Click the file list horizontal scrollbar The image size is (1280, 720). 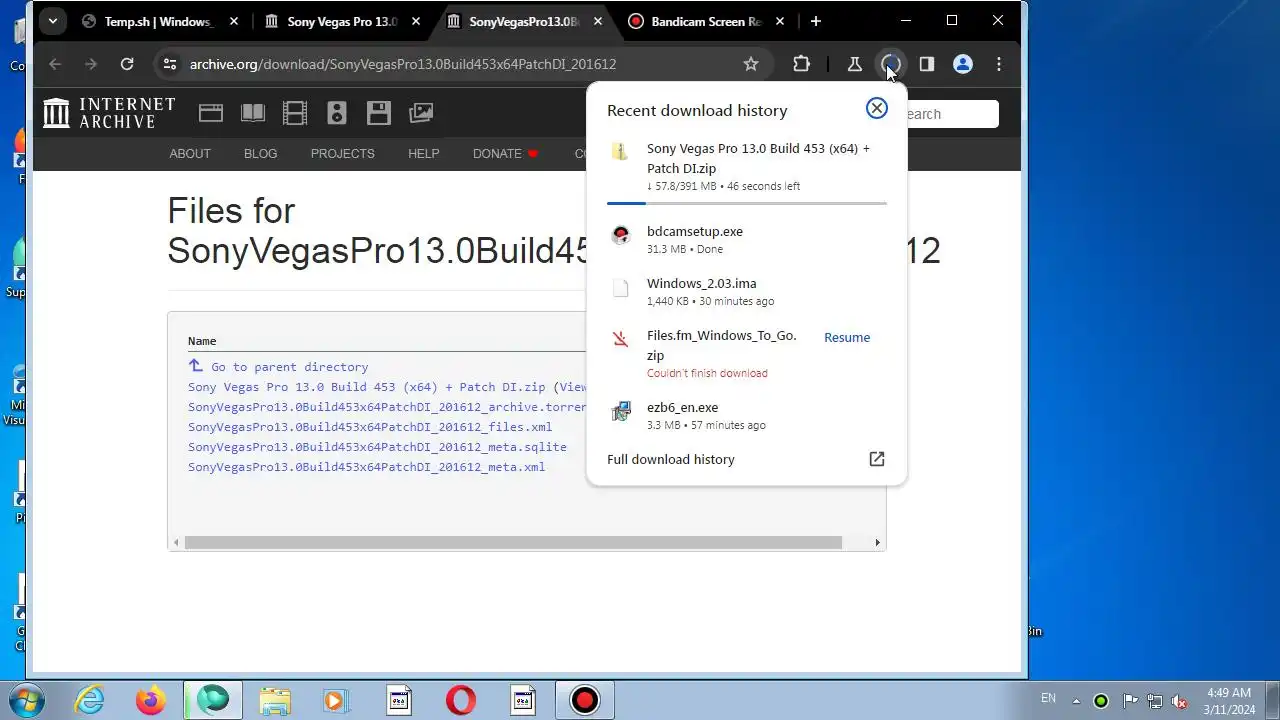pos(513,542)
